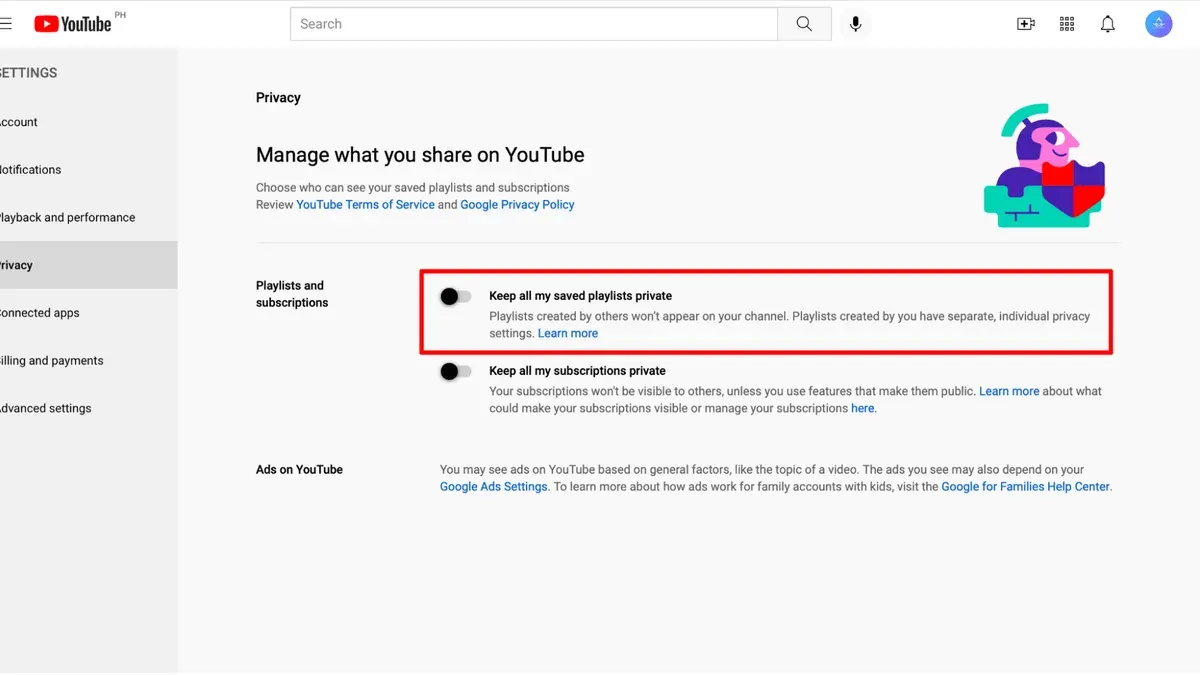Click 'Choose who can see your saved playlists' text
Viewport: 1200px width, 675px height.
(x=412, y=187)
